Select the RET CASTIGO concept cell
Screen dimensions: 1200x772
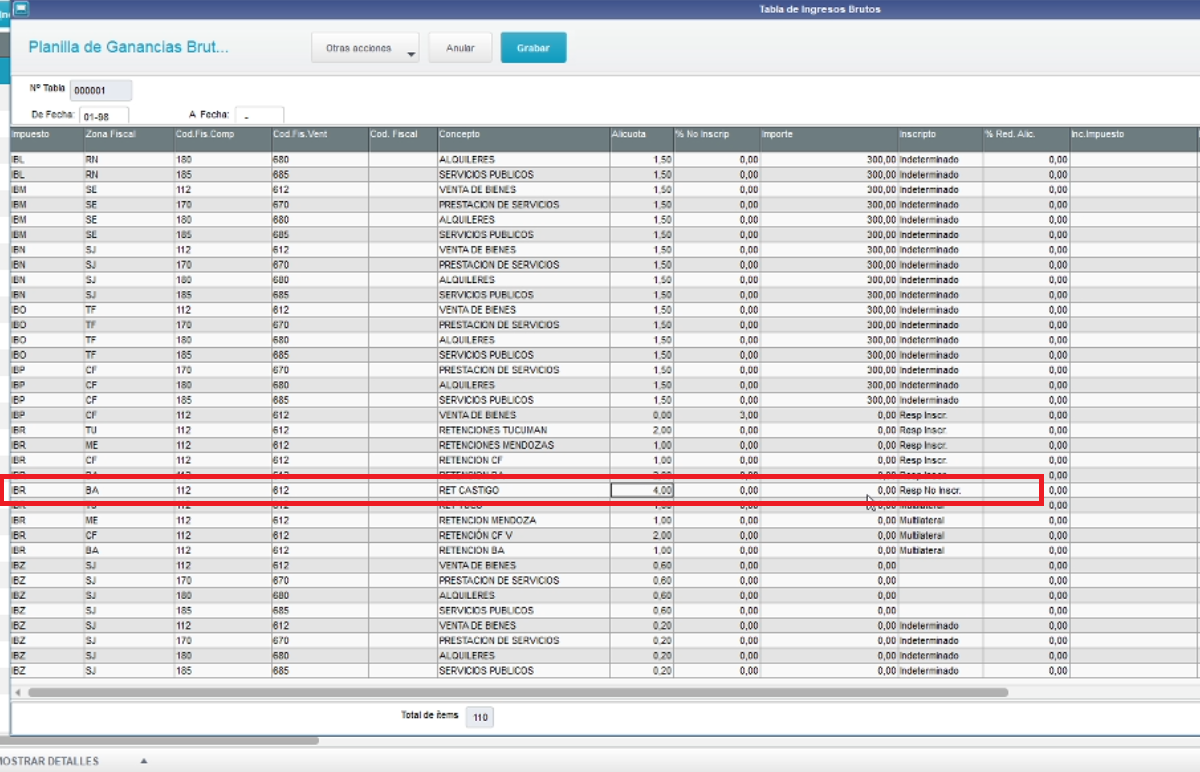523,490
